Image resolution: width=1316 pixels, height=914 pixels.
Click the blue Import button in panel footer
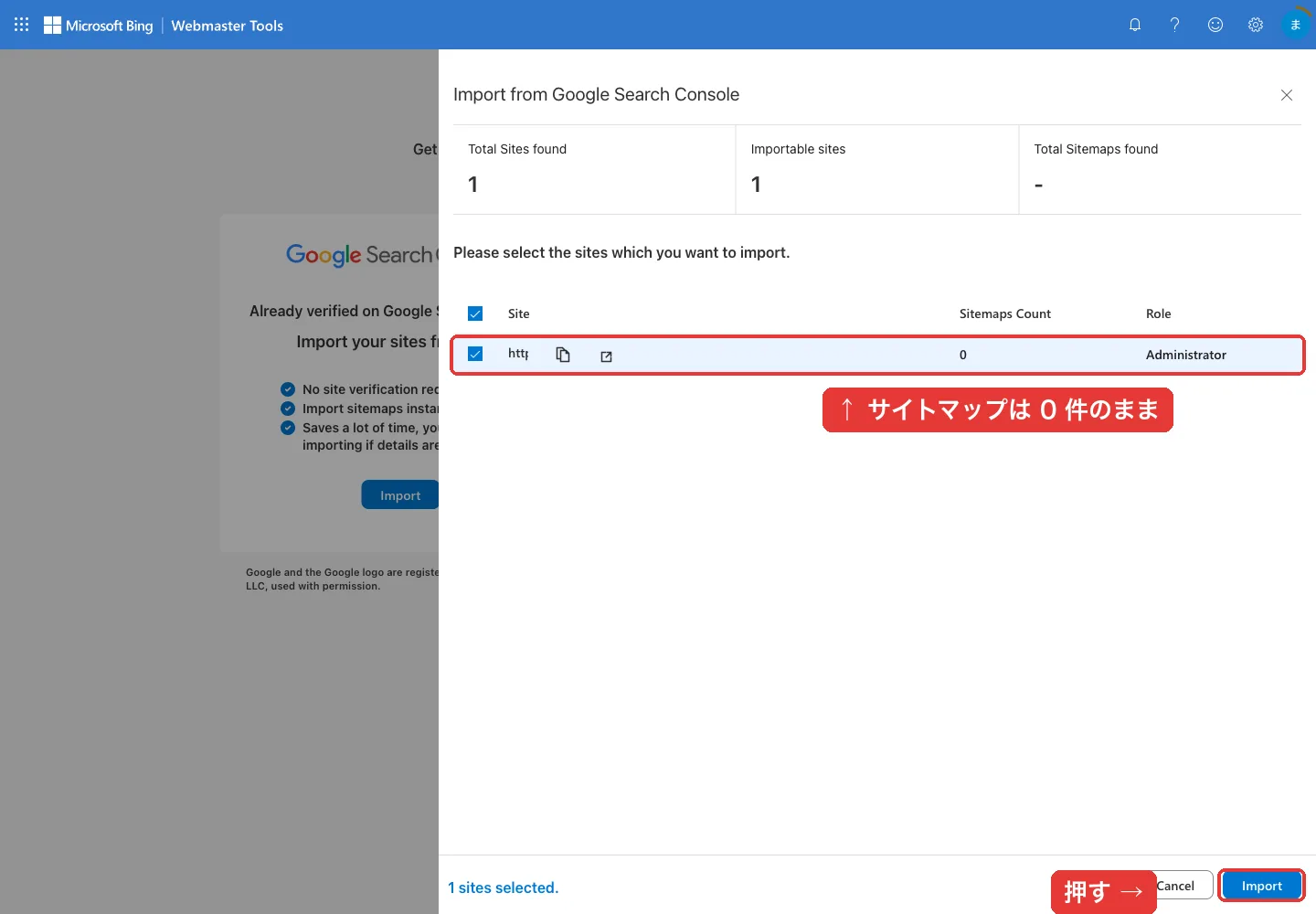[1261, 886]
